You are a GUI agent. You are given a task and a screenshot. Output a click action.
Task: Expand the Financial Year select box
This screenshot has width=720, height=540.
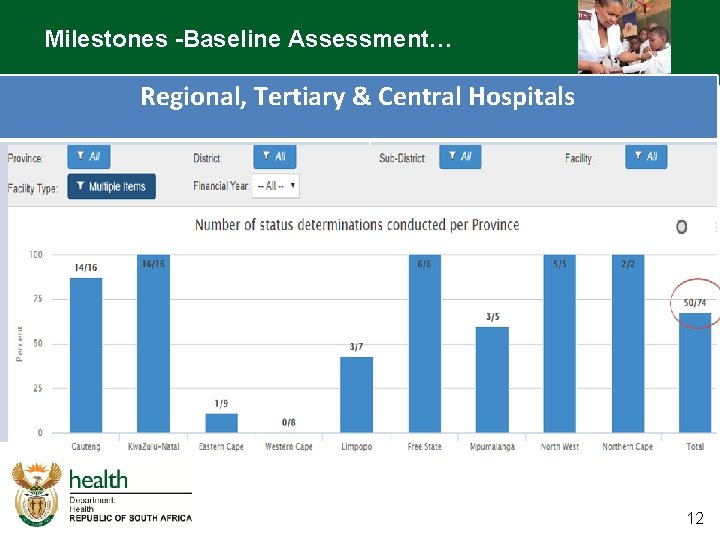coord(276,186)
